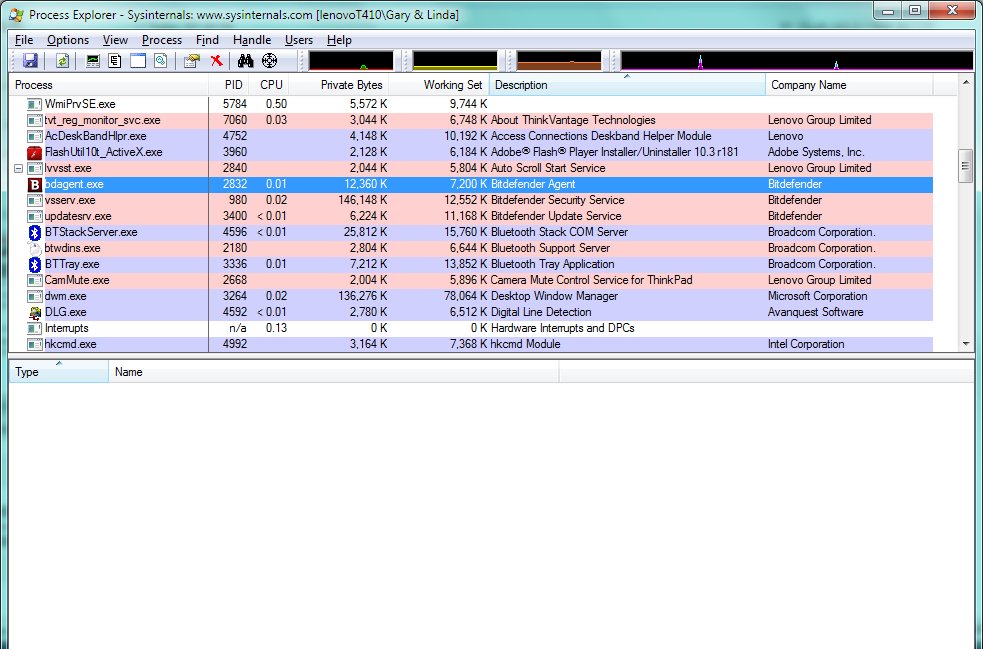Click the btwdins.exe process icon
The height and width of the screenshot is (649, 983).
(34, 248)
